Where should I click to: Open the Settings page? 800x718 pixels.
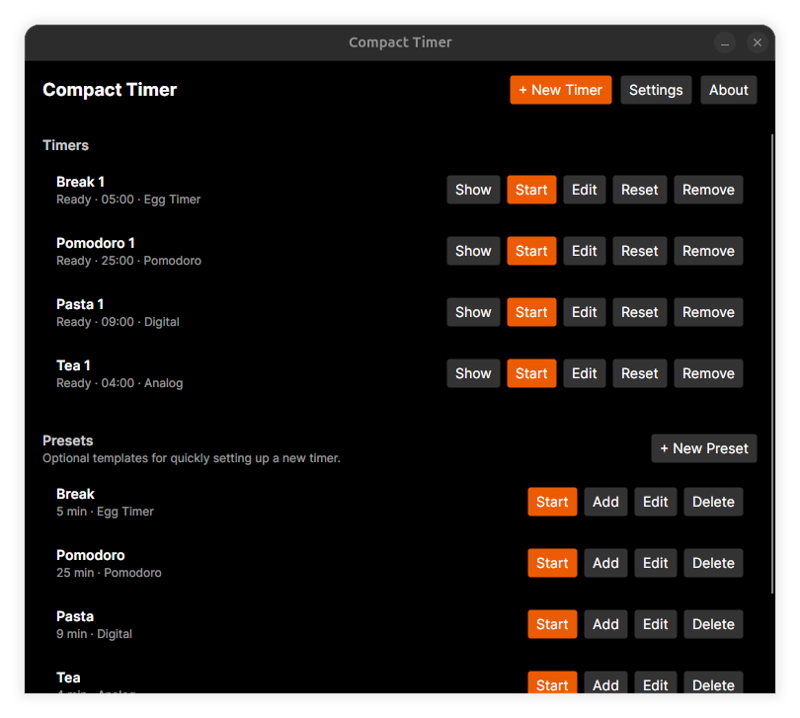pyautogui.click(x=656, y=90)
